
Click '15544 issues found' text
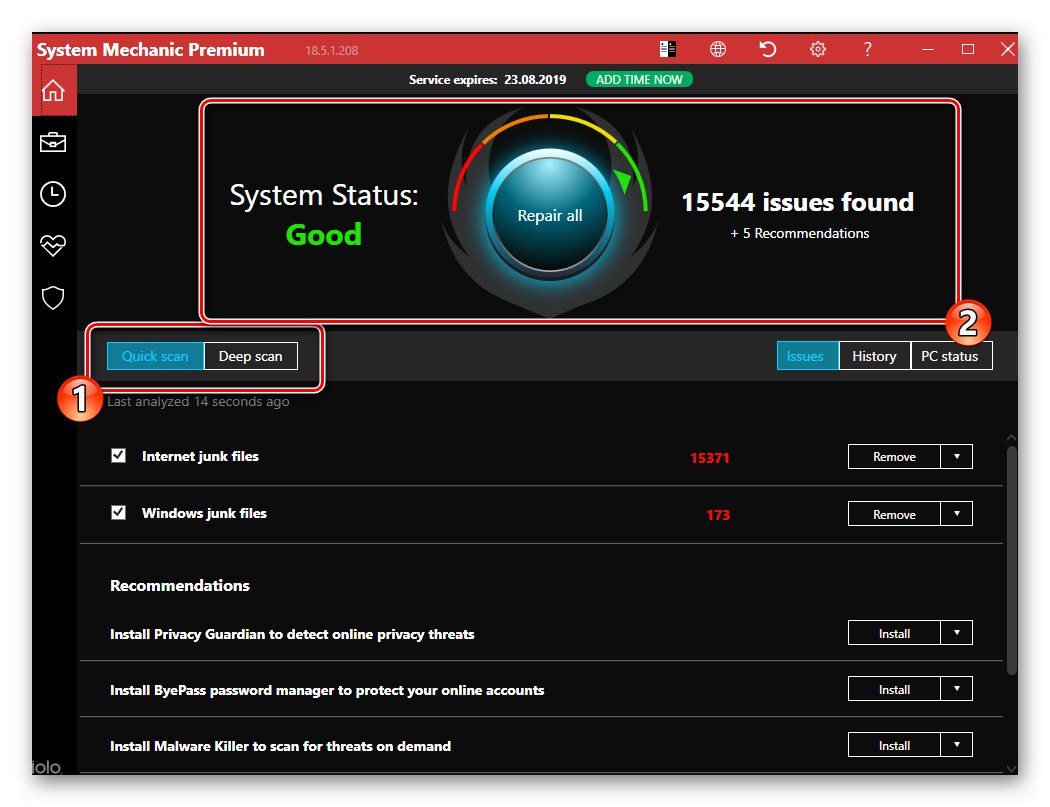tap(798, 202)
